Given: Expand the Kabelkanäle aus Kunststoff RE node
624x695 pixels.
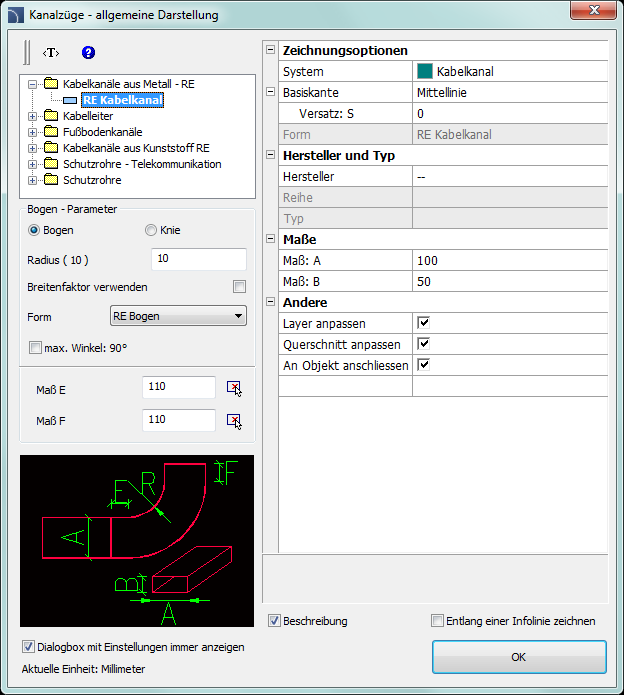Looking at the screenshot, I should point(33,148).
